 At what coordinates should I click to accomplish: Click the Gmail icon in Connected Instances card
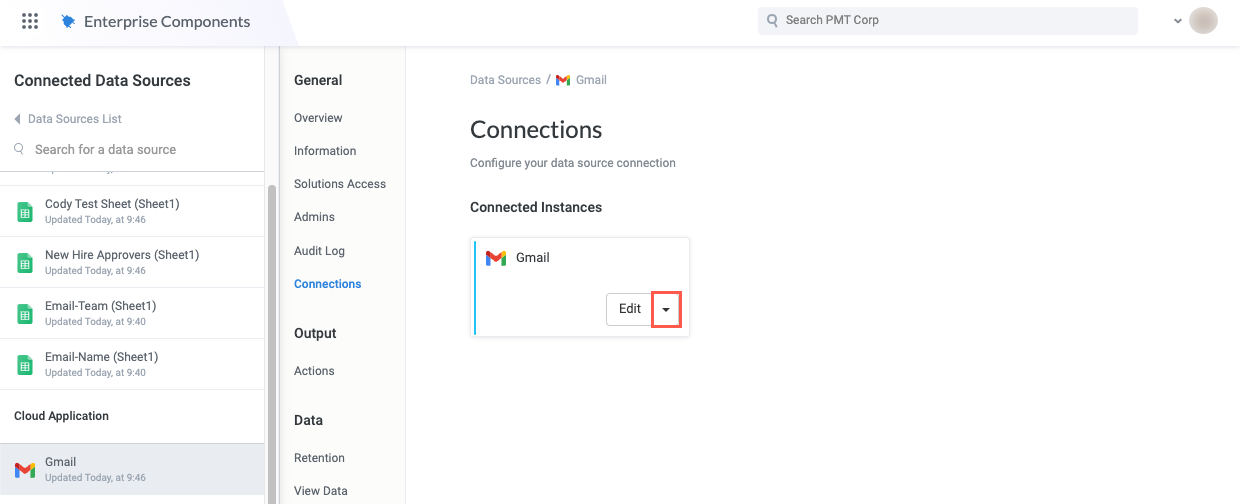[x=496, y=258]
